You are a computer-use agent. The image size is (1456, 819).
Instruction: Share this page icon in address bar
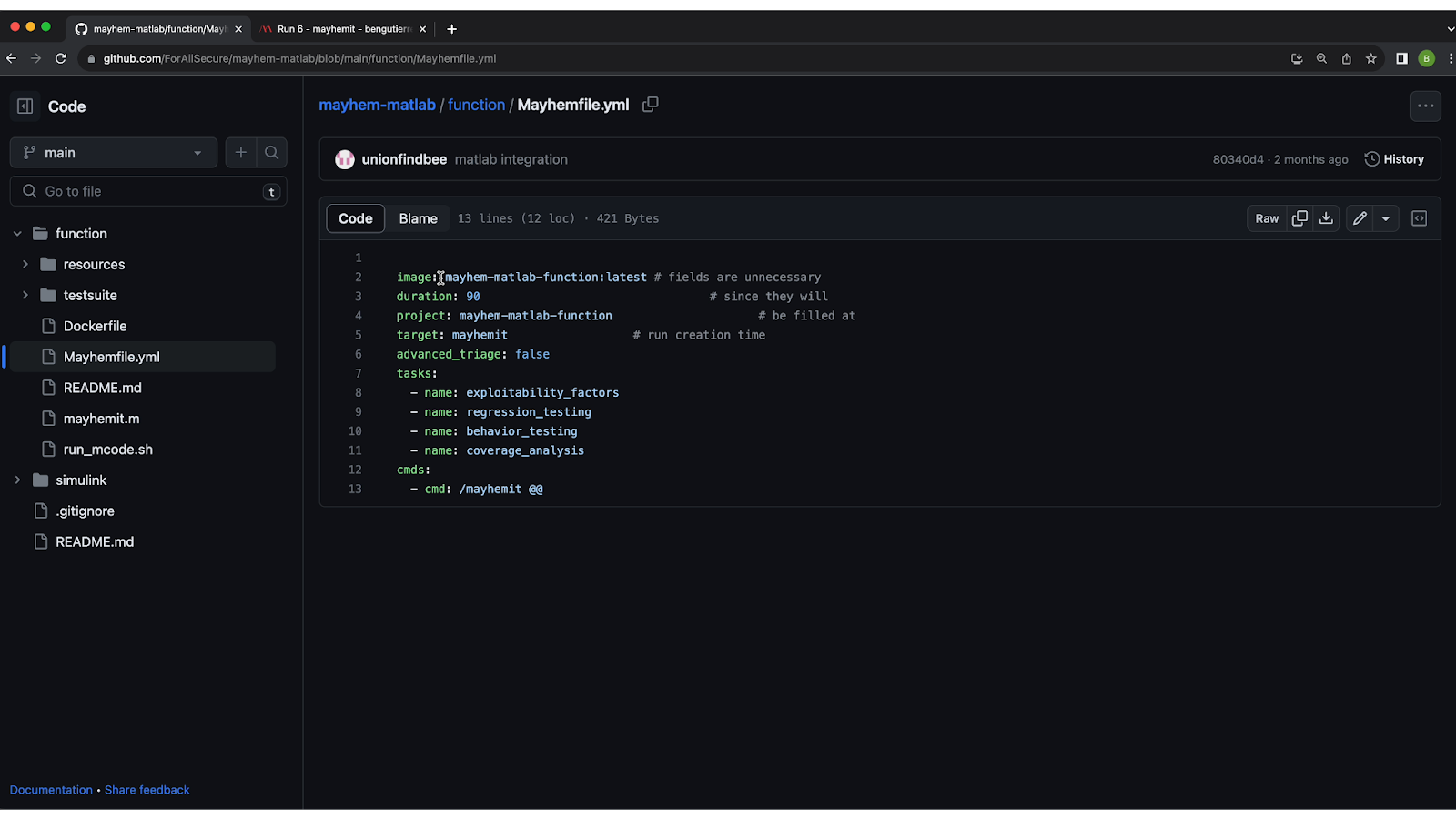pos(1346,58)
